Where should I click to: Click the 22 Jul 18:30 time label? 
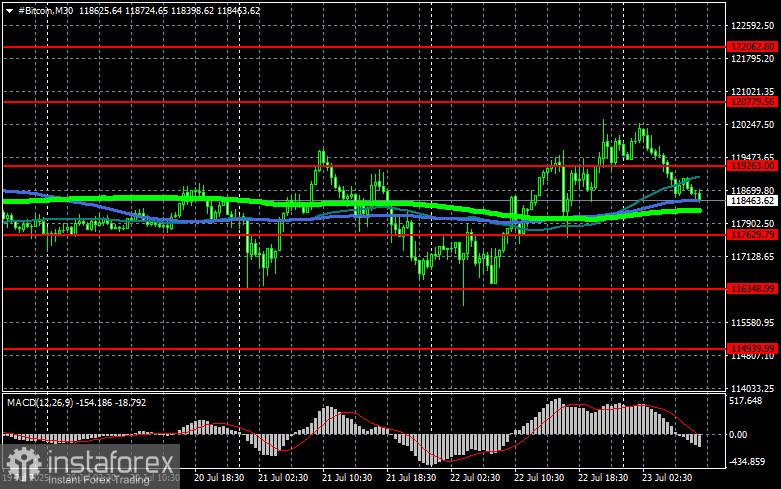pyautogui.click(x=603, y=478)
